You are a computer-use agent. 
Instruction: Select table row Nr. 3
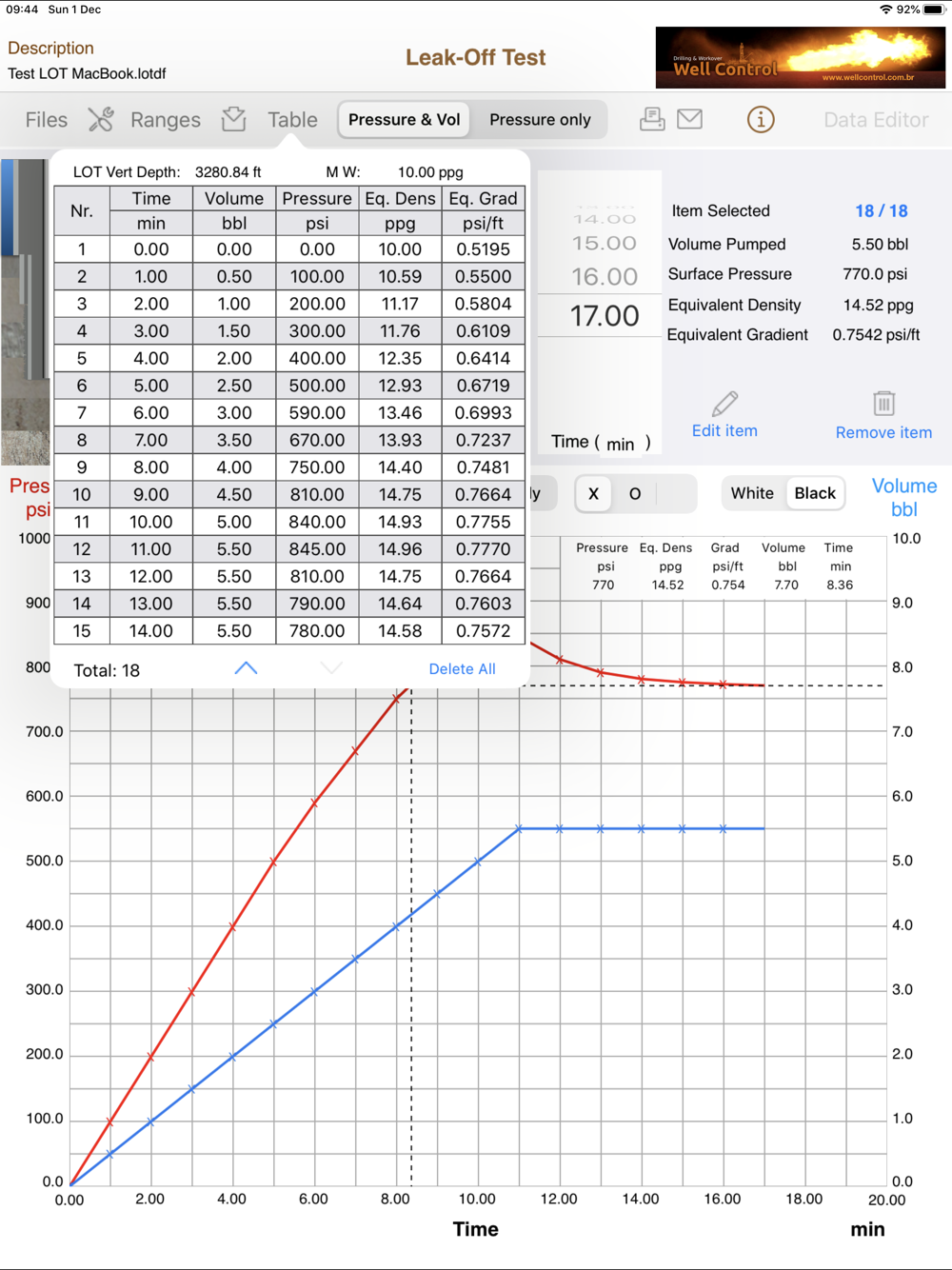[x=289, y=304]
